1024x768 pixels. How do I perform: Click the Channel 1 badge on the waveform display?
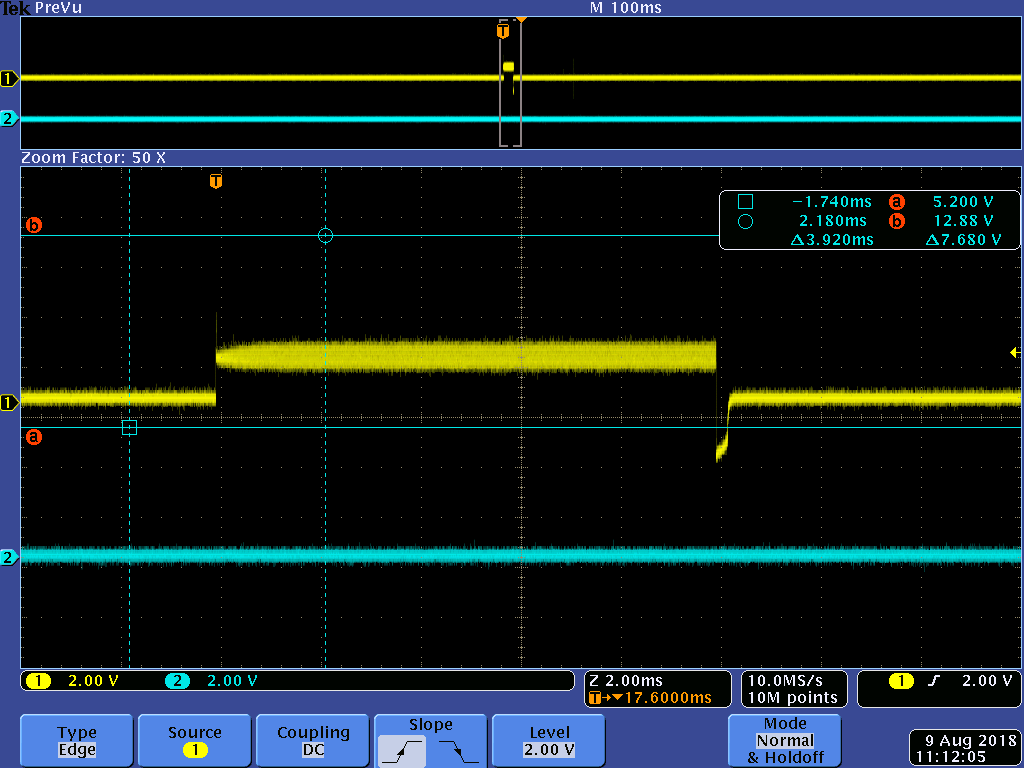point(9,403)
